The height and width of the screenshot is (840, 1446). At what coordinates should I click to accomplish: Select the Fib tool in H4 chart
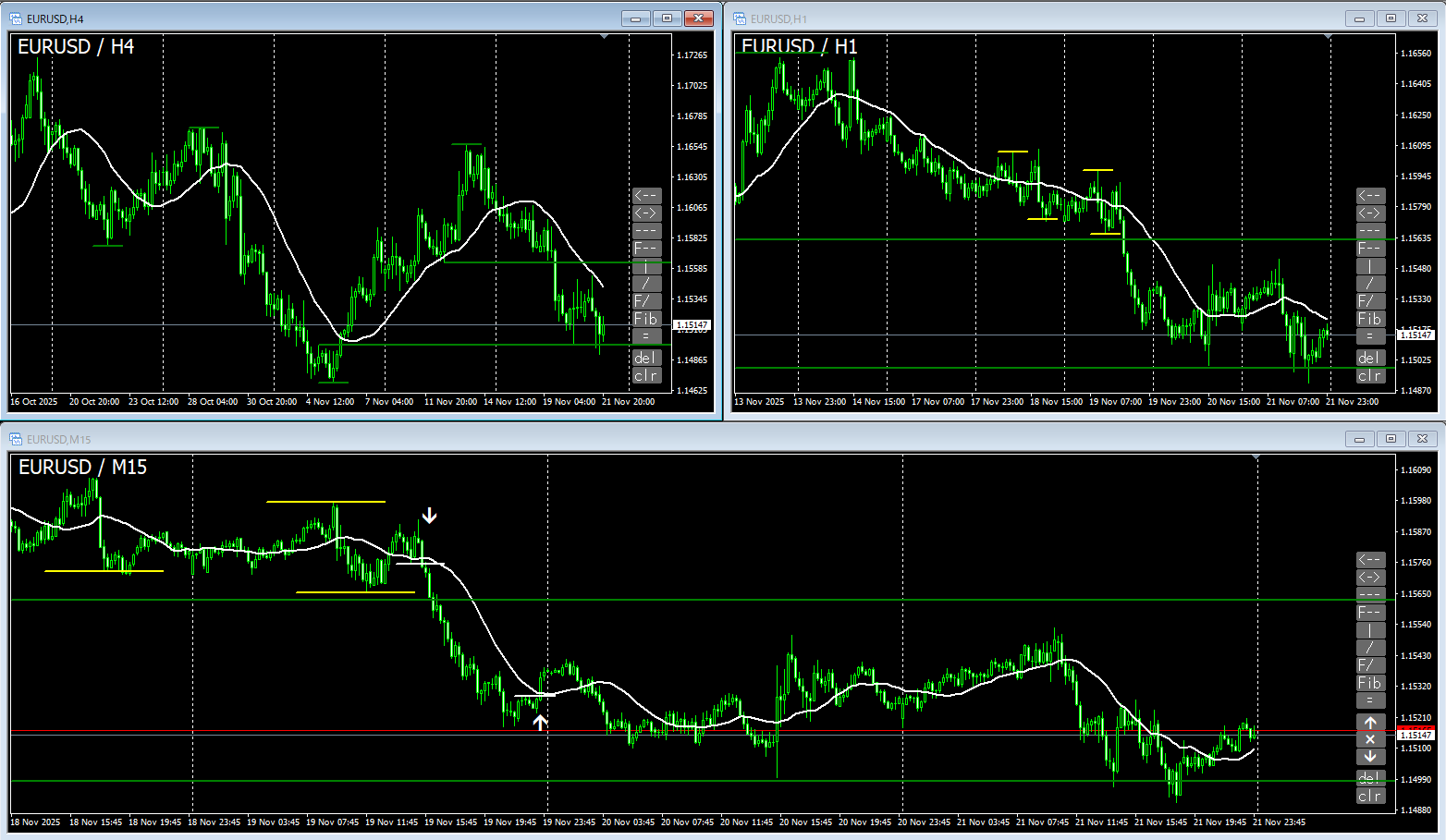pyautogui.click(x=646, y=319)
